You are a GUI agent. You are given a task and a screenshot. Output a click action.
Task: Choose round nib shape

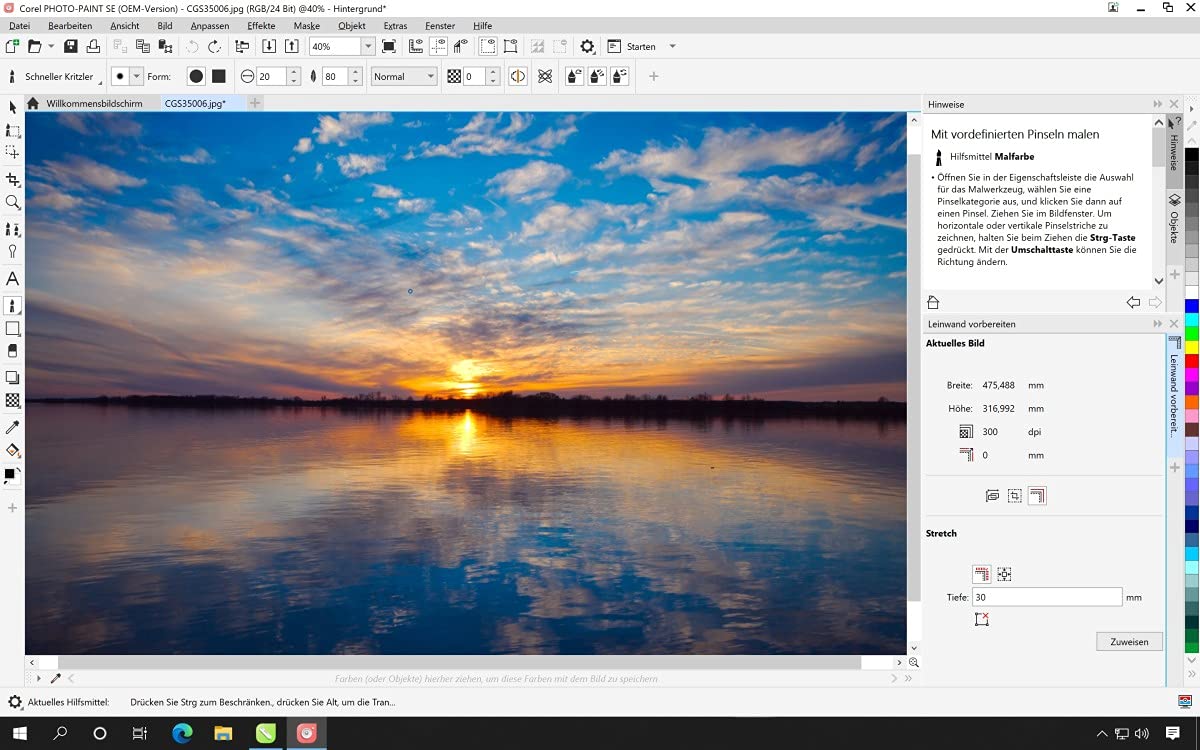(196, 76)
